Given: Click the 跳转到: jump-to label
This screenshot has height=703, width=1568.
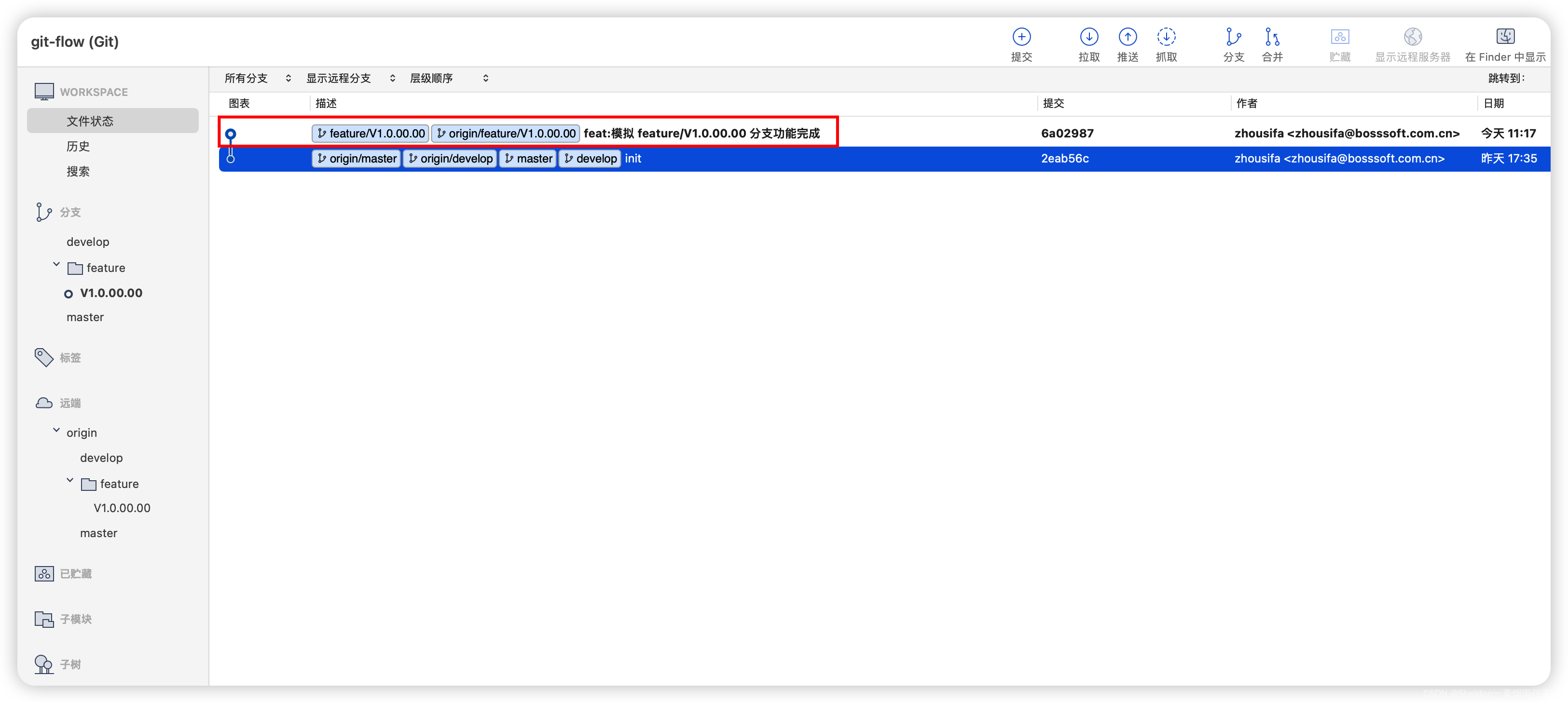Looking at the screenshot, I should pyautogui.click(x=1506, y=79).
